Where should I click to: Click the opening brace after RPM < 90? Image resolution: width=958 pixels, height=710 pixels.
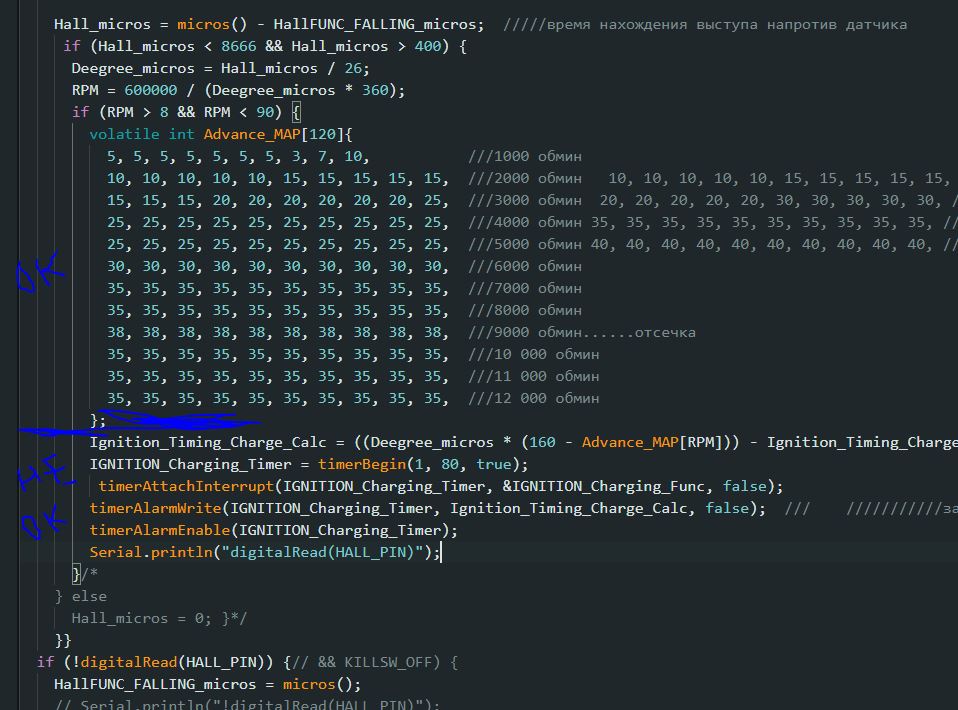coord(296,112)
